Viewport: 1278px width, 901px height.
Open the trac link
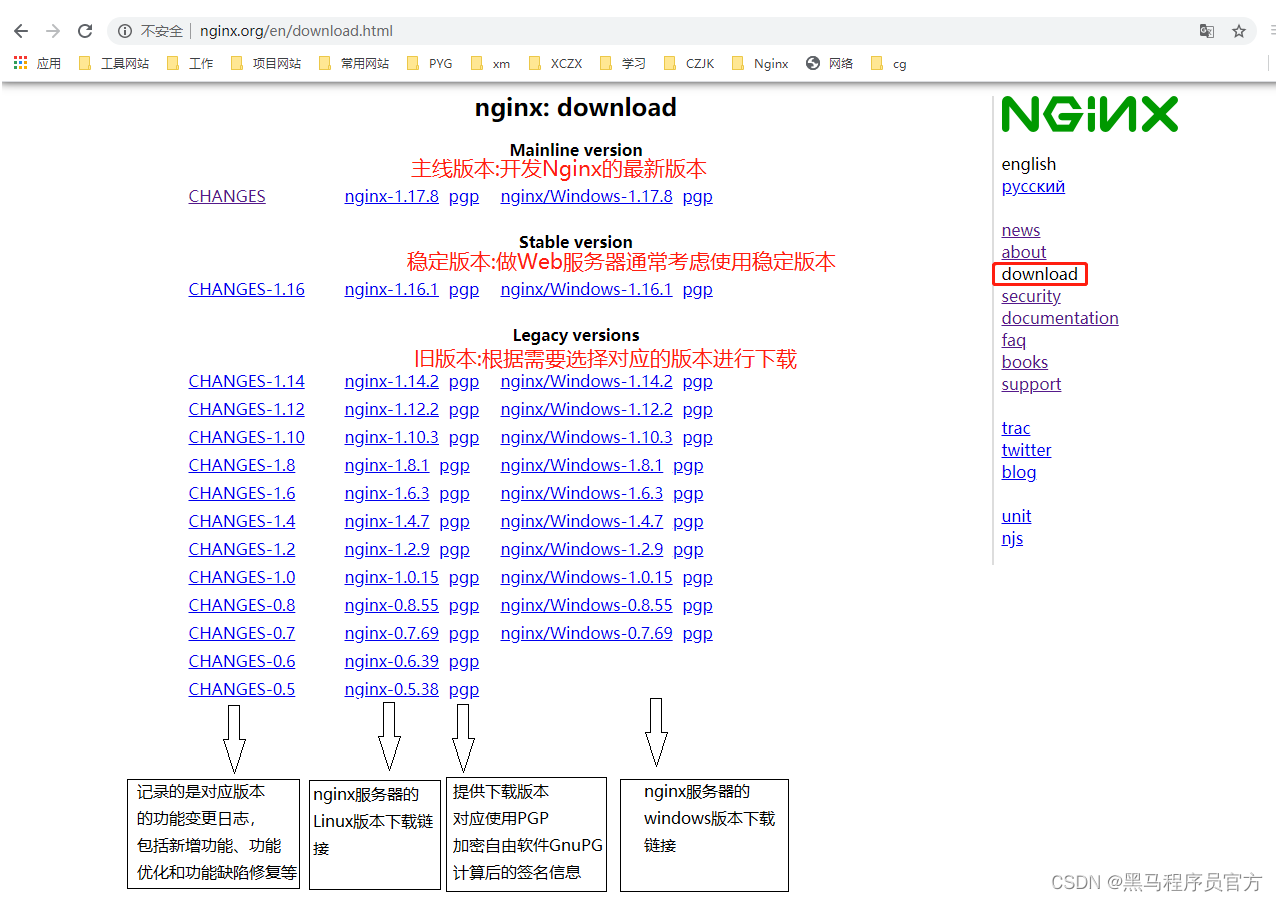coord(1016,428)
